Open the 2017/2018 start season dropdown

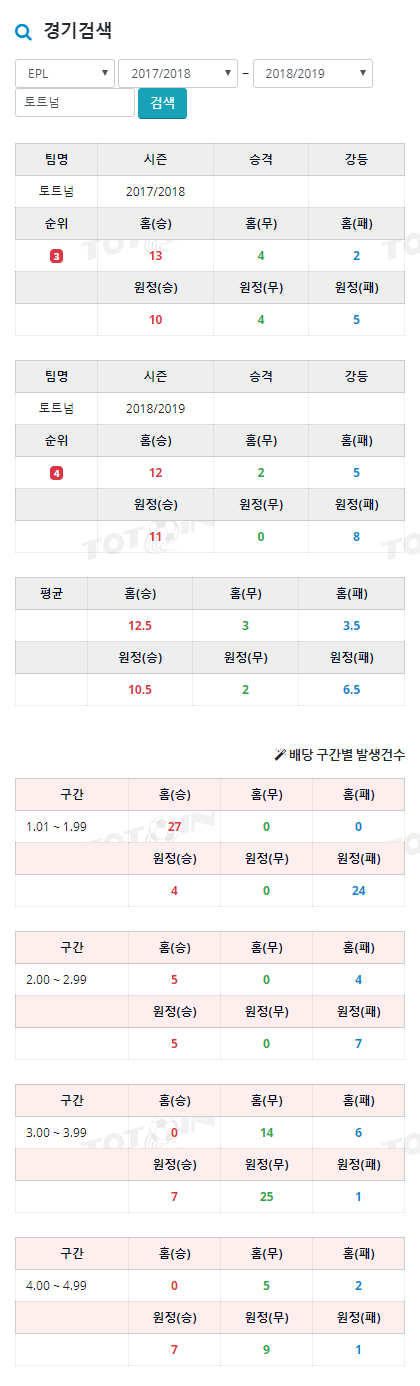[x=178, y=73]
